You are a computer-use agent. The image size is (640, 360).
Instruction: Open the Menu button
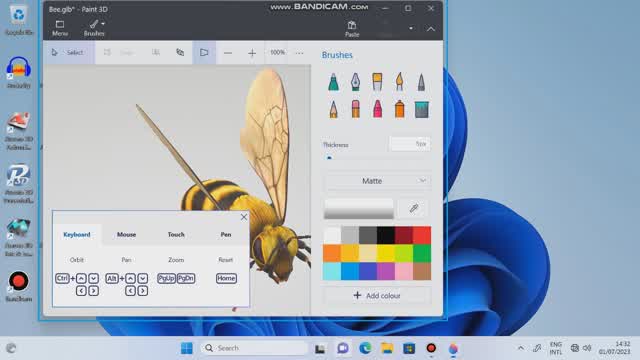(x=60, y=28)
